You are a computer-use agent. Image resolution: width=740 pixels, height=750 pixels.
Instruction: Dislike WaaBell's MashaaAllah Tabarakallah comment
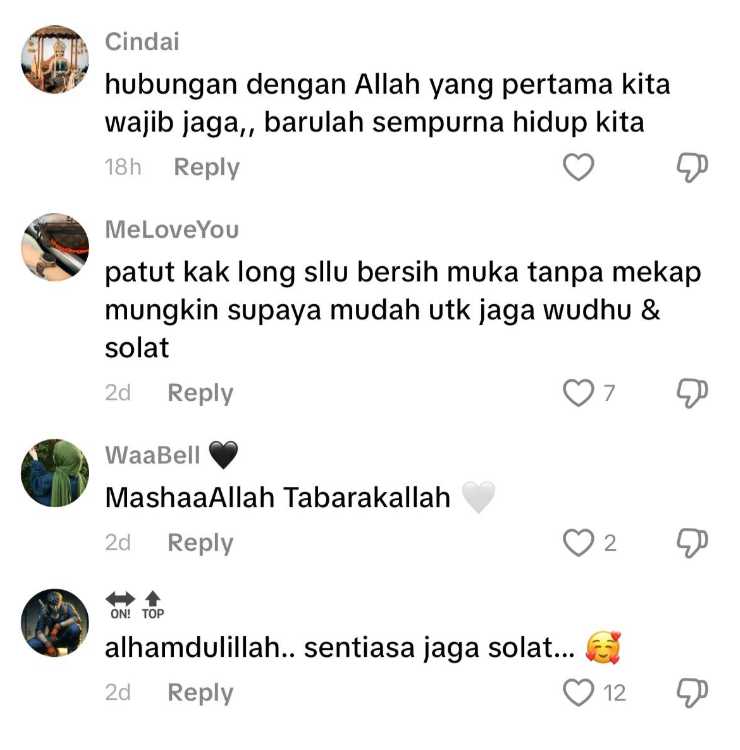692,543
